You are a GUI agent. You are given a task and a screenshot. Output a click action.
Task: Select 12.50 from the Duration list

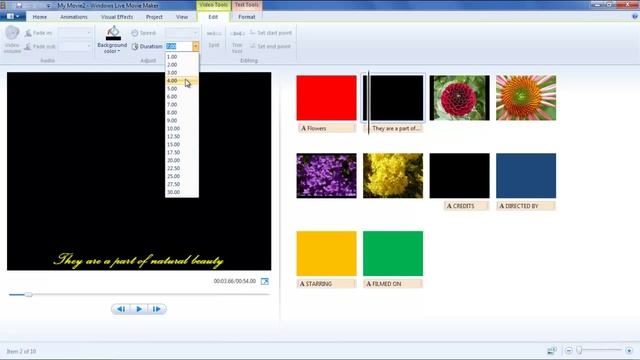coord(182,136)
